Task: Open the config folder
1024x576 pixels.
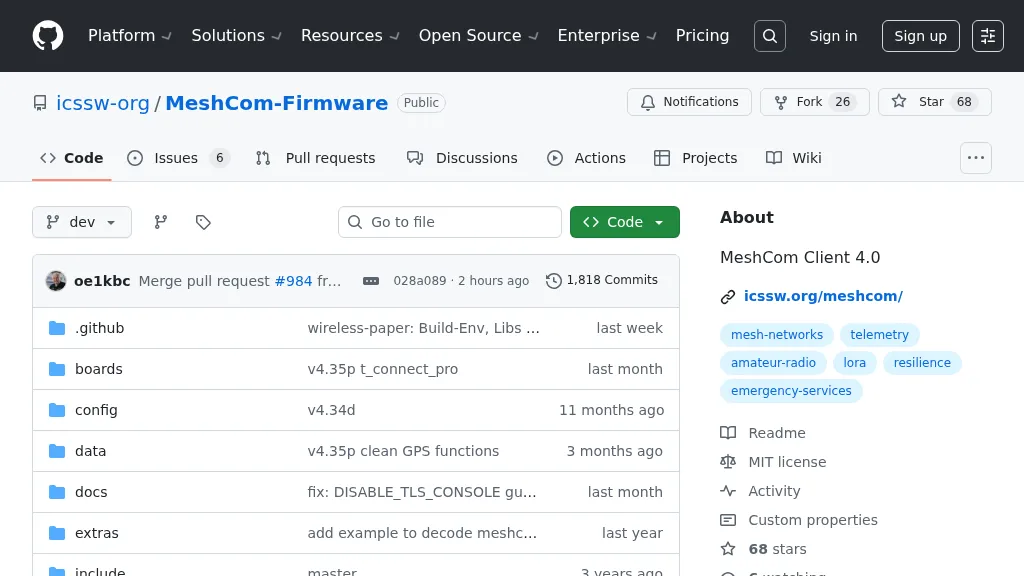Action: click(96, 410)
